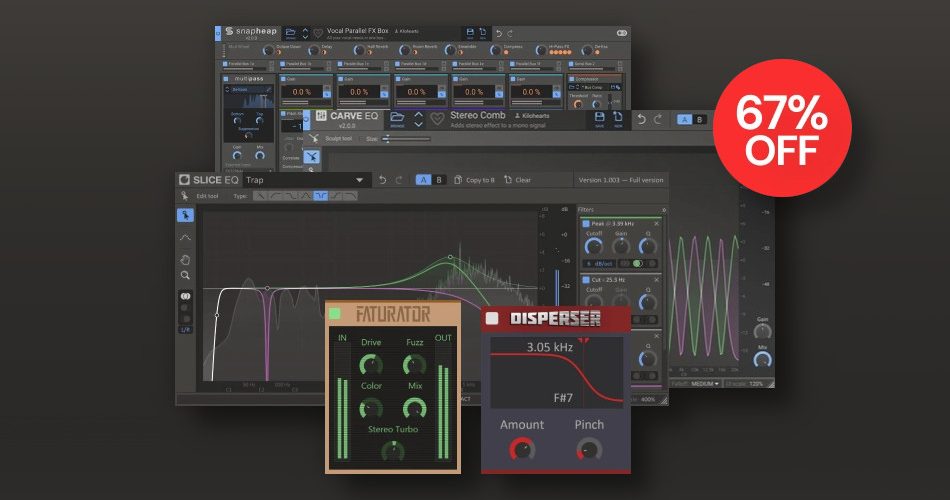Toggle the Faturator green power switch
Screen dimensions: 950x500
(x=334, y=314)
